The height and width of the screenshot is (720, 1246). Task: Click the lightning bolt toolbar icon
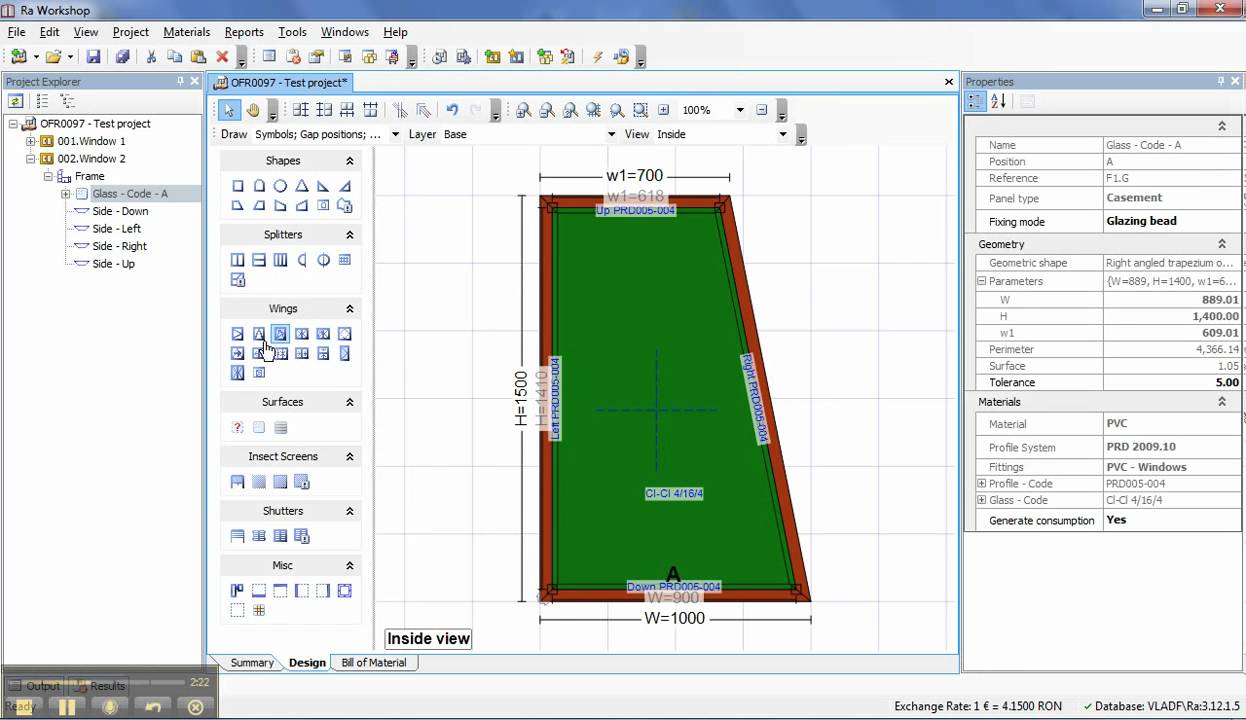[x=598, y=57]
